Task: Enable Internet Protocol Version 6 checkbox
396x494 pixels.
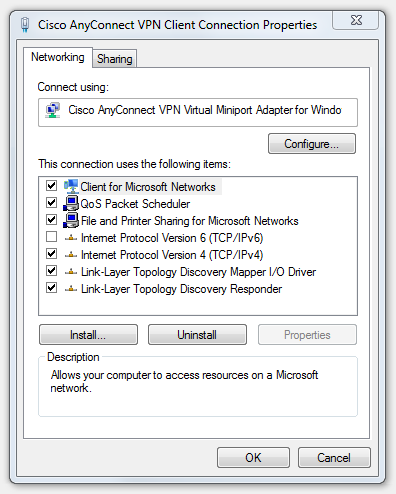Action: pos(51,237)
